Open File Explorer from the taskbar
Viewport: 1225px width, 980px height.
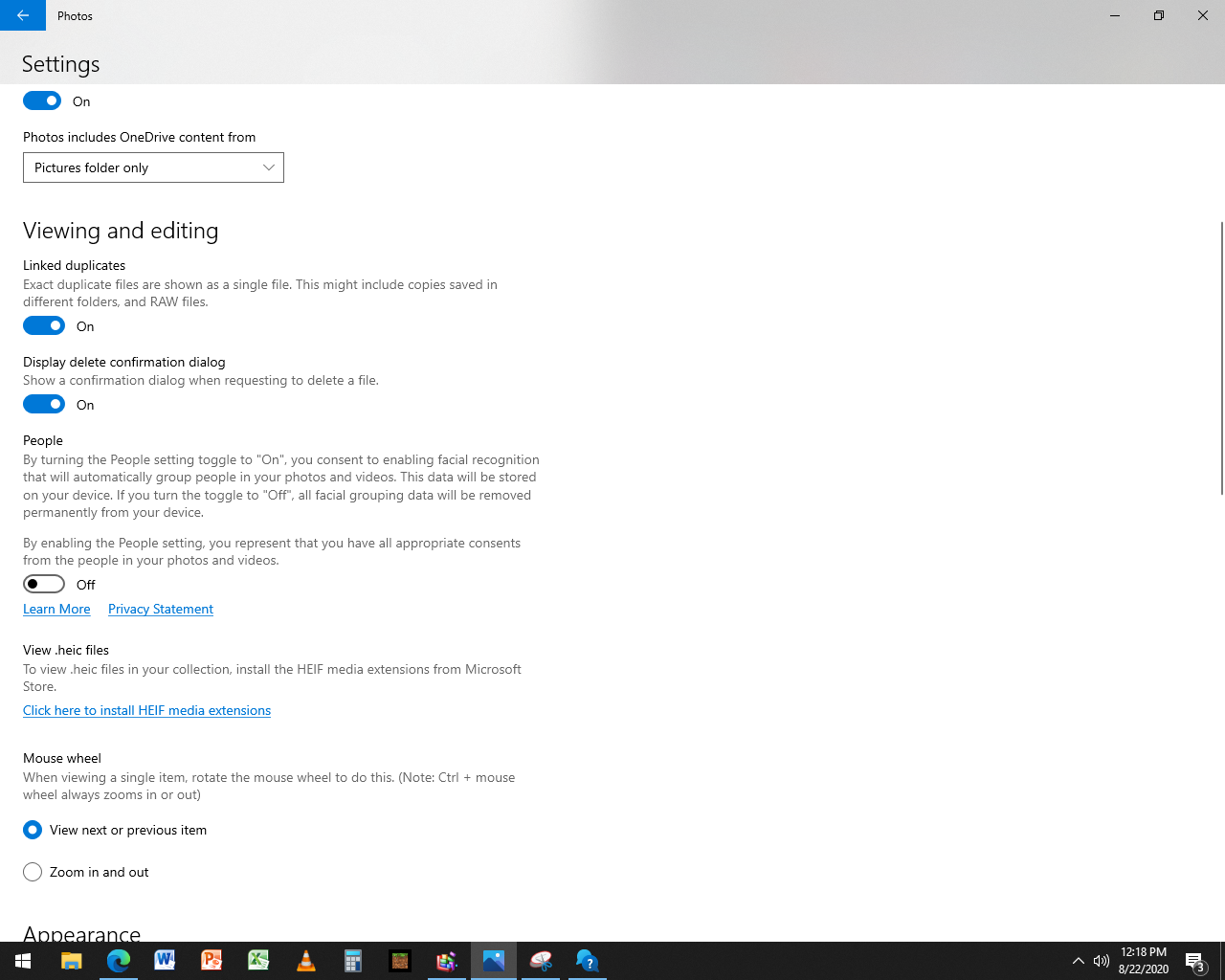pos(71,961)
